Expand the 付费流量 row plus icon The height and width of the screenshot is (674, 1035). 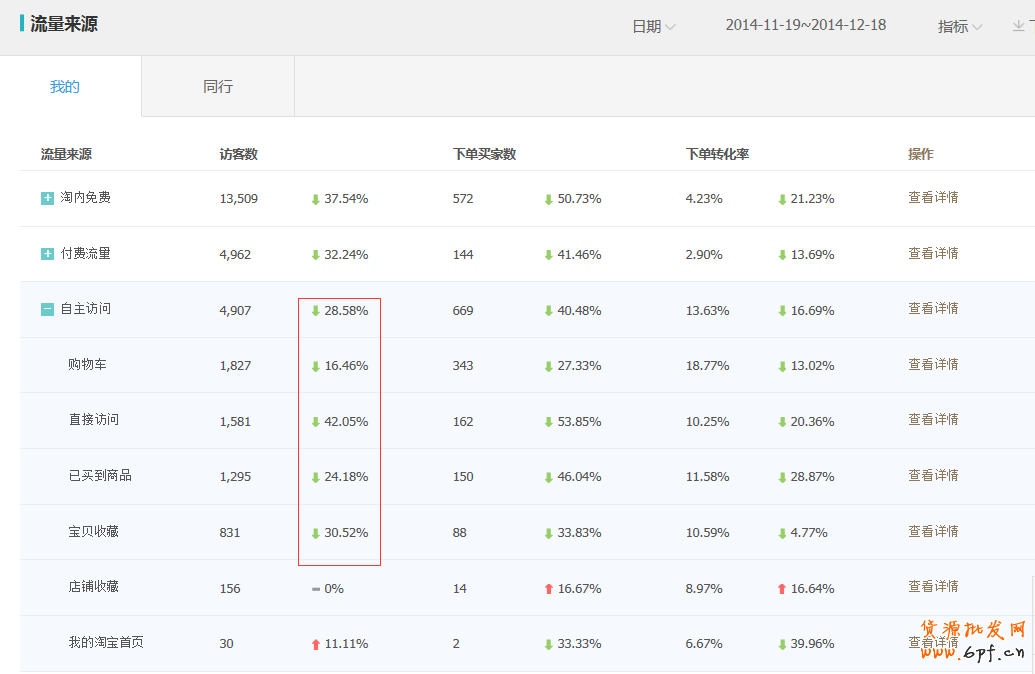click(47, 254)
